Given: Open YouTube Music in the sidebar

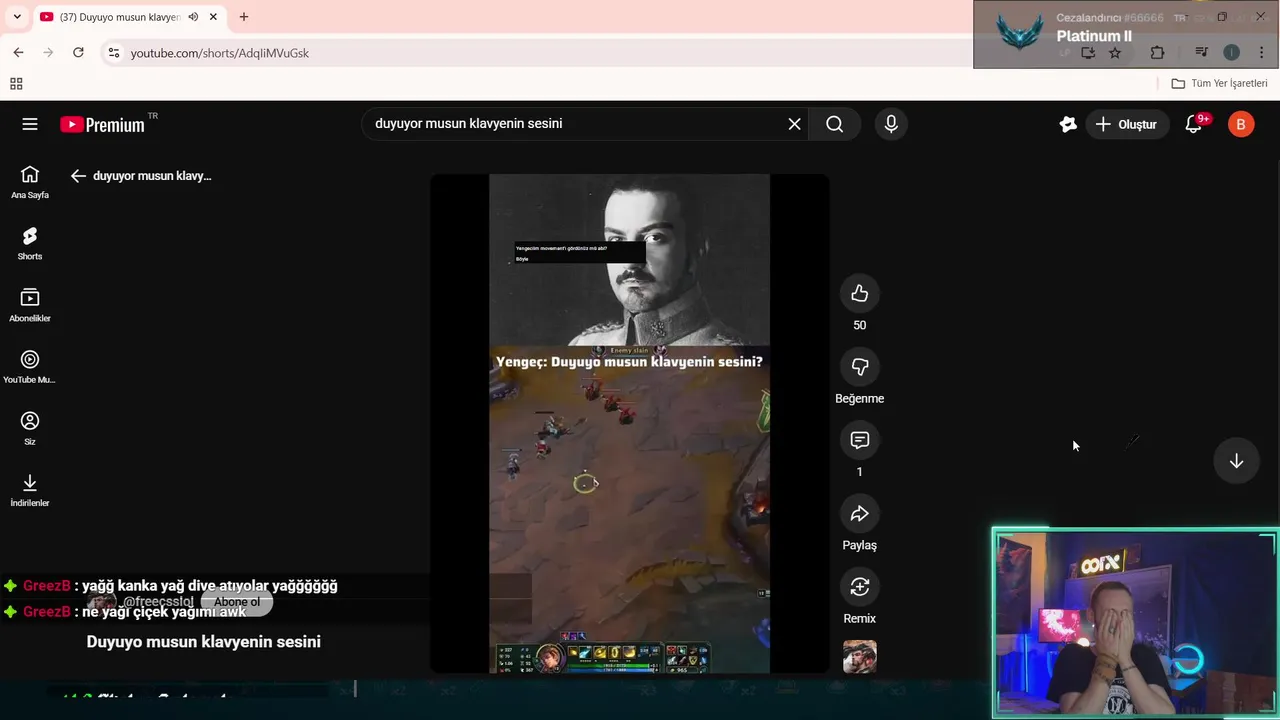Looking at the screenshot, I should click(x=30, y=367).
